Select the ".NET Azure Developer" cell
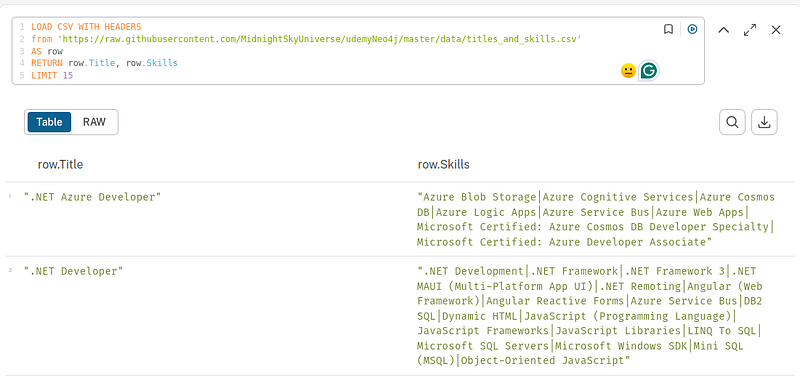The height and width of the screenshot is (380, 800). [92, 197]
